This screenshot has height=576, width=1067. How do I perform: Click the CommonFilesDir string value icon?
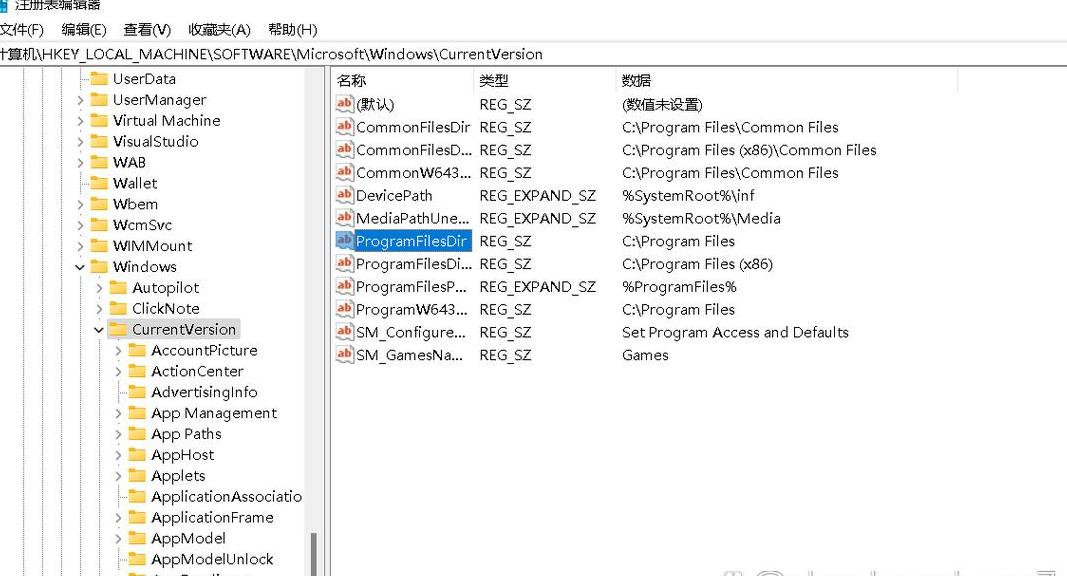[345, 127]
